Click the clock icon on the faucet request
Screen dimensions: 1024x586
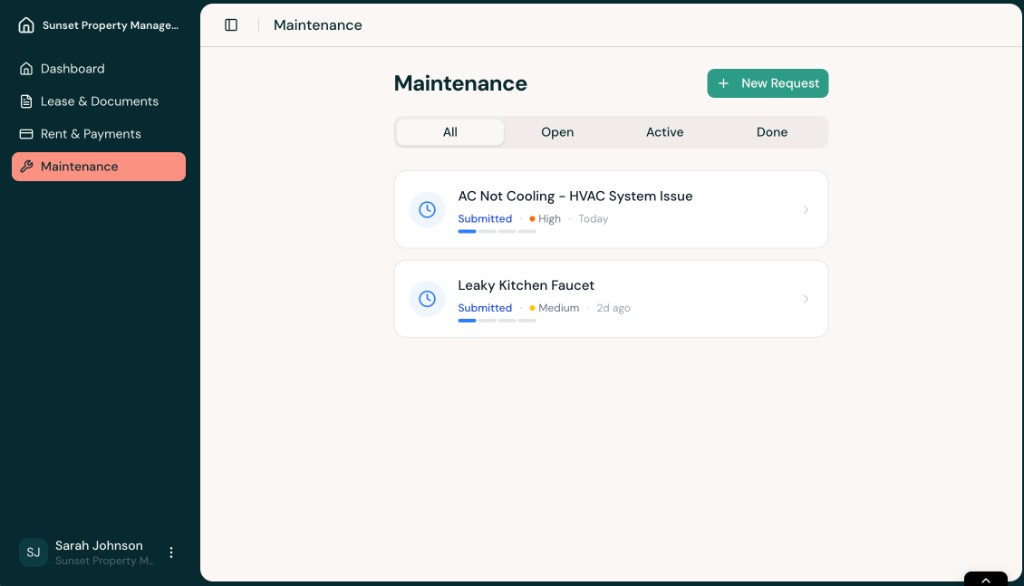coord(427,298)
